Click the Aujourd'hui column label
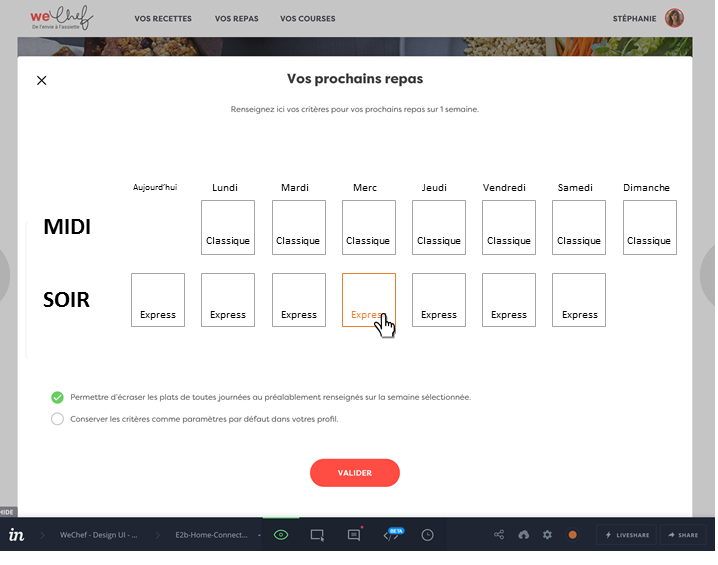The width and height of the screenshot is (718, 565). [155, 187]
